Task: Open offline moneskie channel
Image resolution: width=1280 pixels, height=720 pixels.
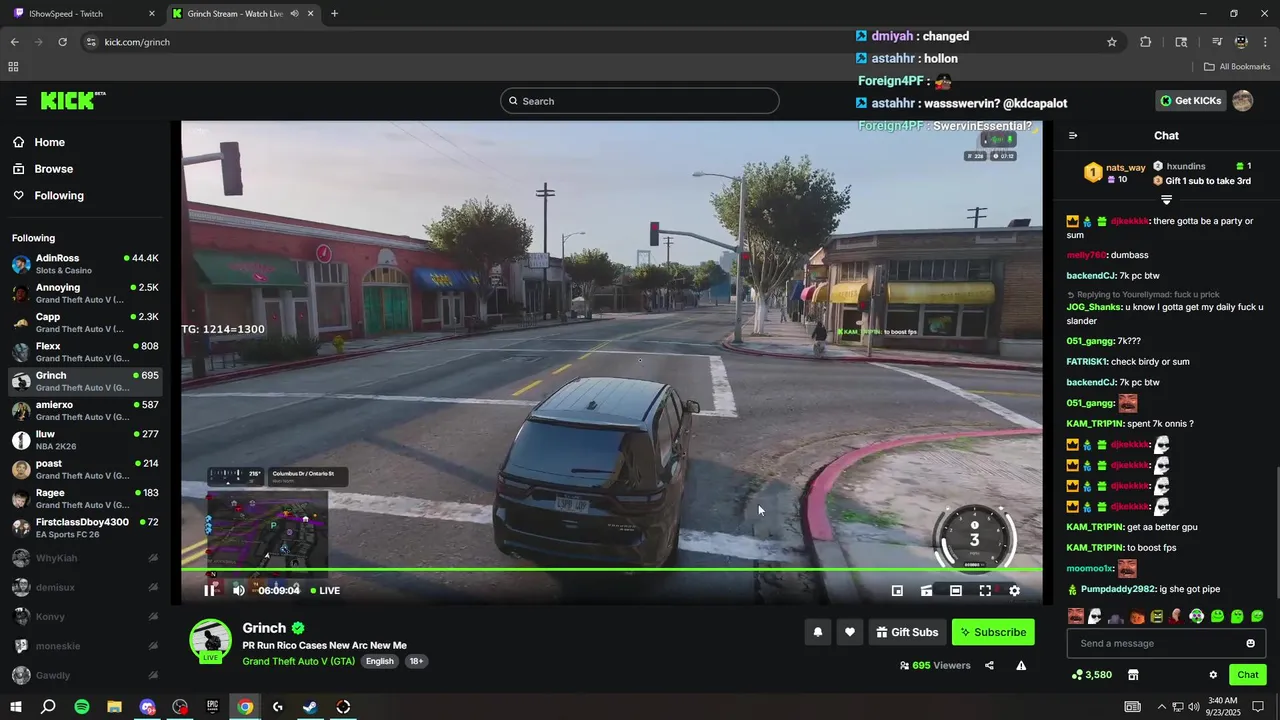Action: 85,646
